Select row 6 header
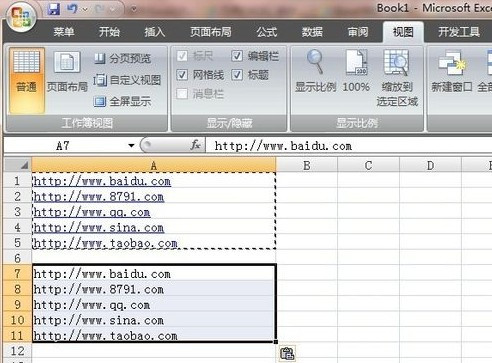This screenshot has width=492, height=363. [x=18, y=258]
